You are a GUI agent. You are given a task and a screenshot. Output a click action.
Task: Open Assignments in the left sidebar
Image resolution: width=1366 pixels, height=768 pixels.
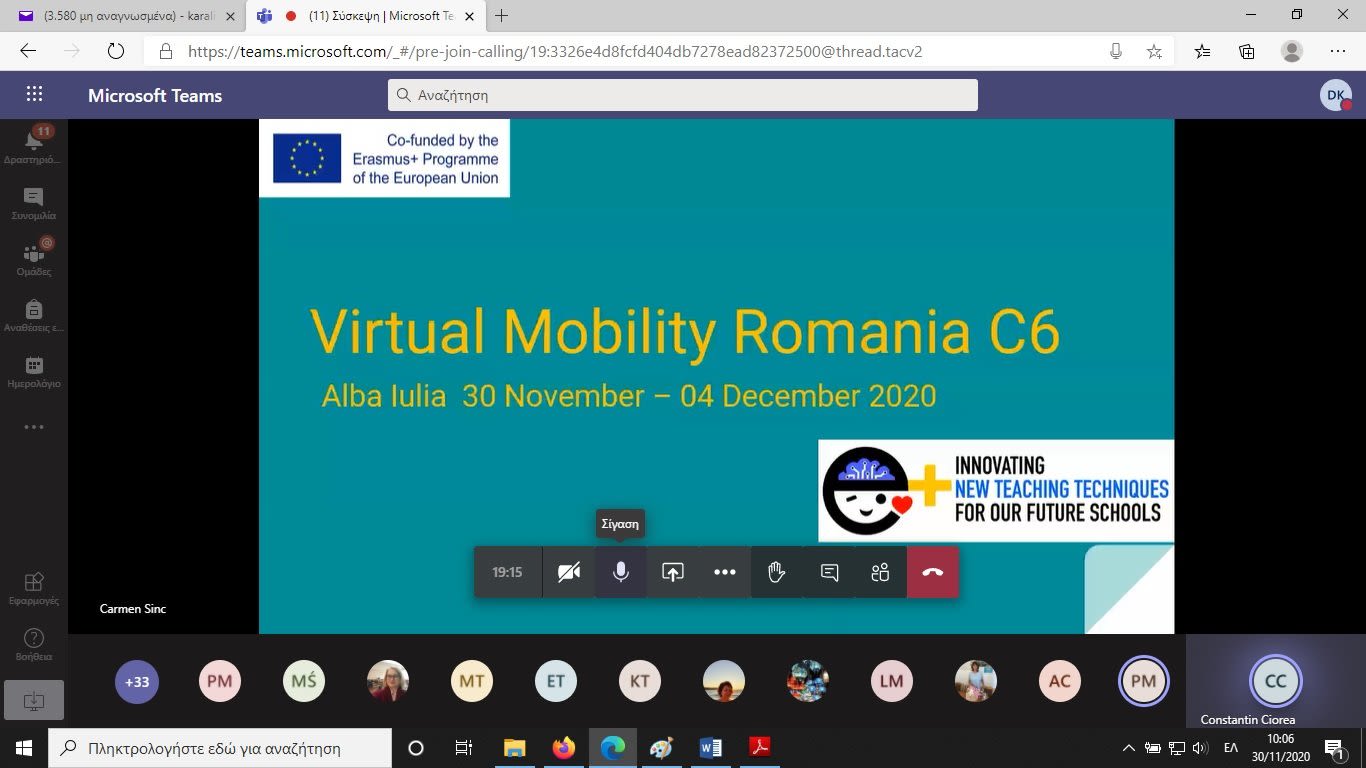34,314
